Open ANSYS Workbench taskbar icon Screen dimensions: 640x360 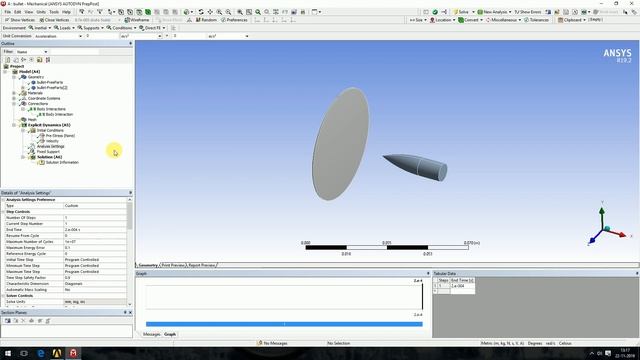click(57, 353)
